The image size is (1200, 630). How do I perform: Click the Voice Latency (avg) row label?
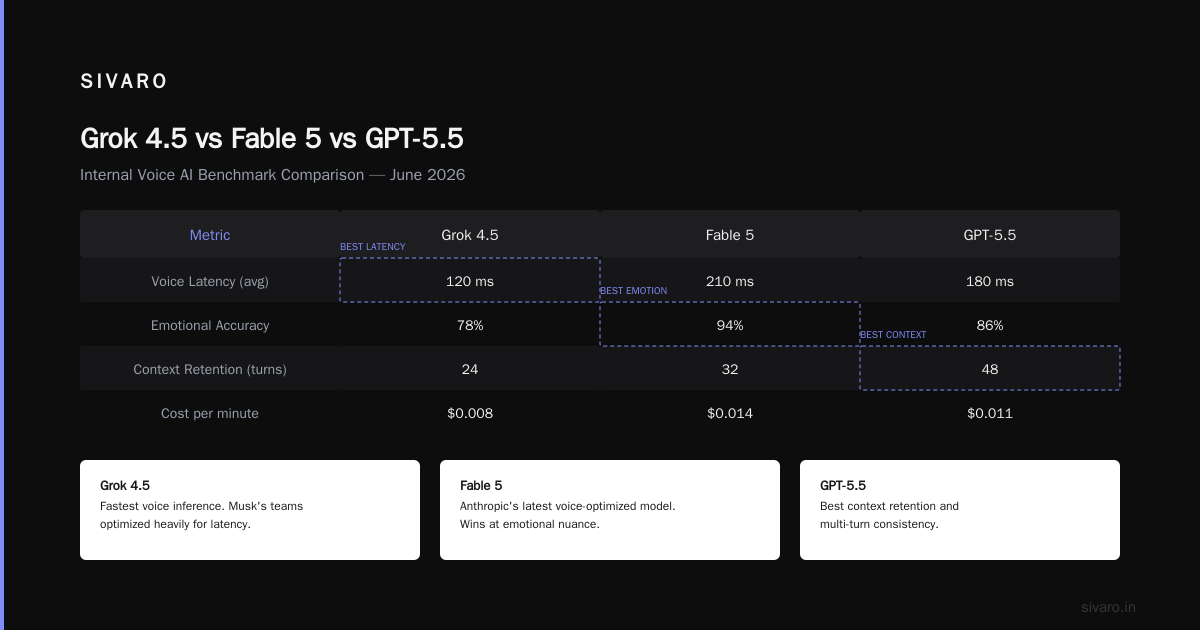210,281
